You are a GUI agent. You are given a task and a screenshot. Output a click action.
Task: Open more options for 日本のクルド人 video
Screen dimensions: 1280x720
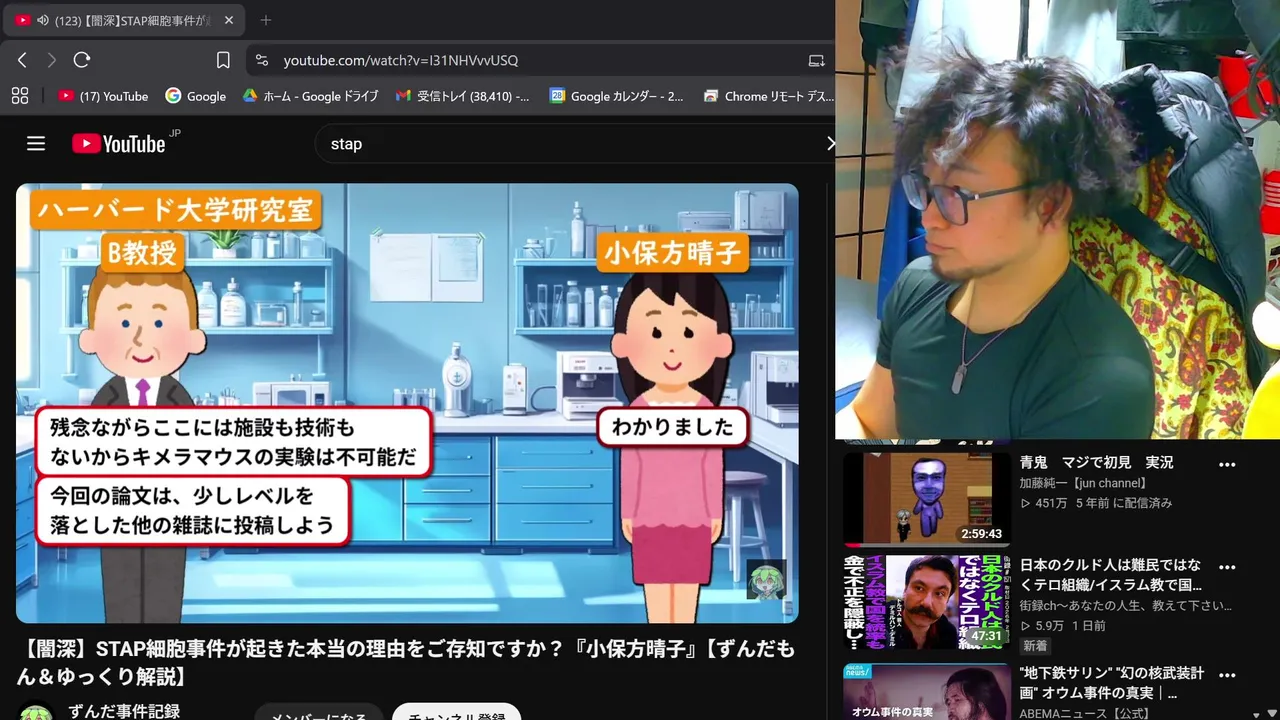pyautogui.click(x=1227, y=567)
